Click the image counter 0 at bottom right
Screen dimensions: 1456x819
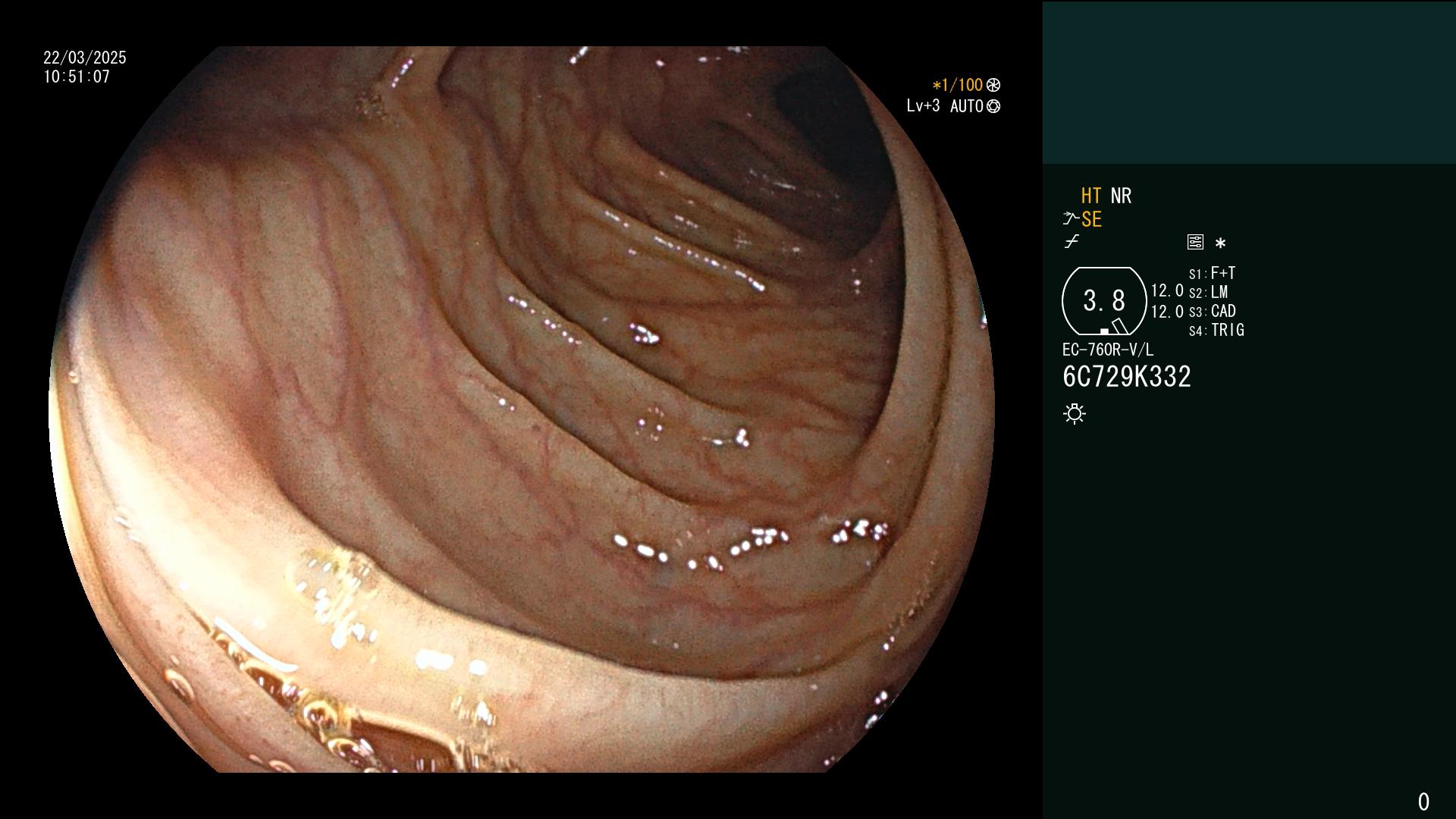click(x=1423, y=802)
